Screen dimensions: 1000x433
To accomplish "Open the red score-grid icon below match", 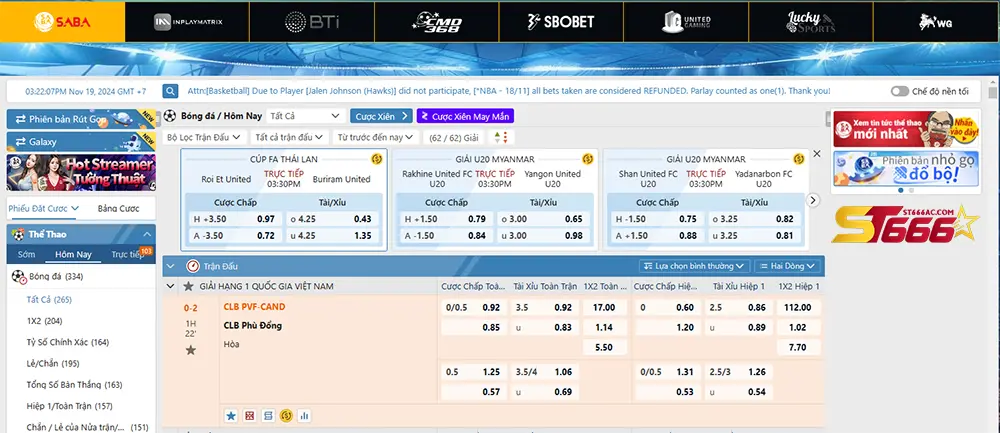I will tap(249, 416).
